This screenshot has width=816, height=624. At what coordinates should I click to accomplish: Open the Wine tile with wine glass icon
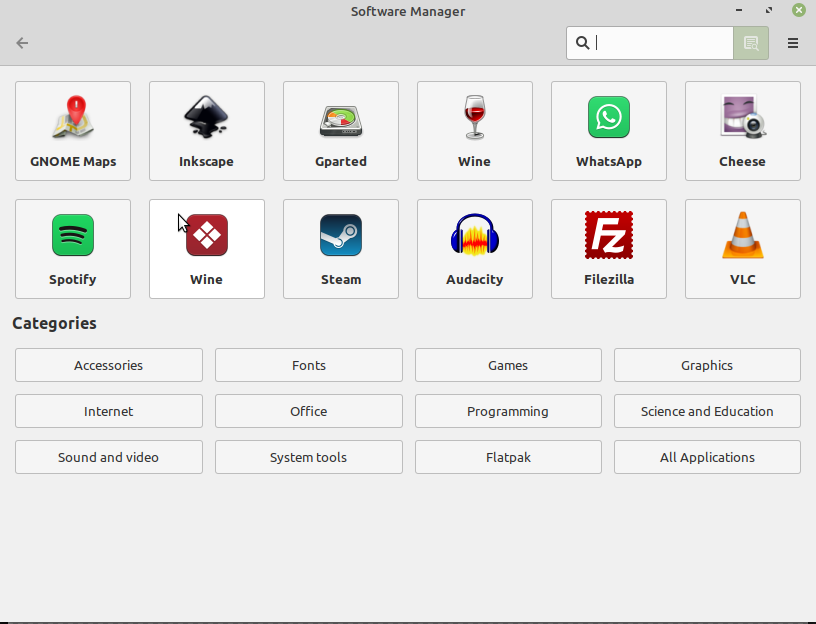(475, 131)
